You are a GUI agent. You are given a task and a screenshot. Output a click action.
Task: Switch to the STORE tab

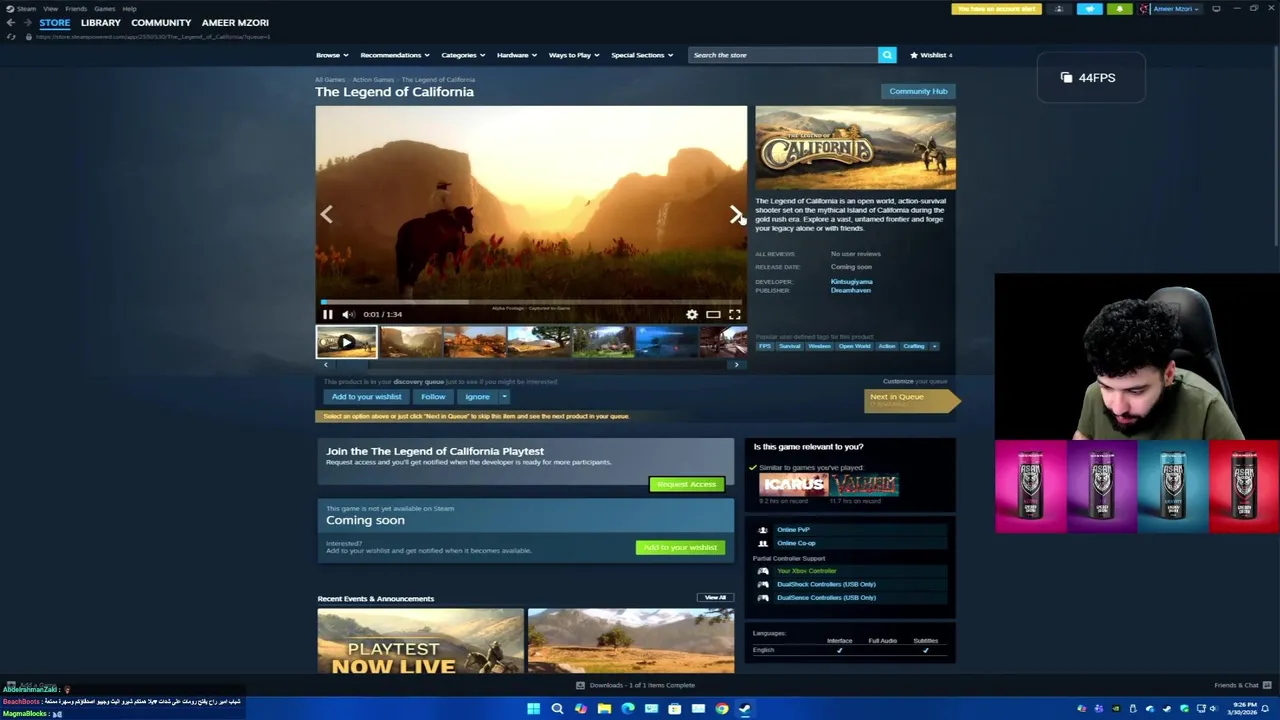coord(55,22)
